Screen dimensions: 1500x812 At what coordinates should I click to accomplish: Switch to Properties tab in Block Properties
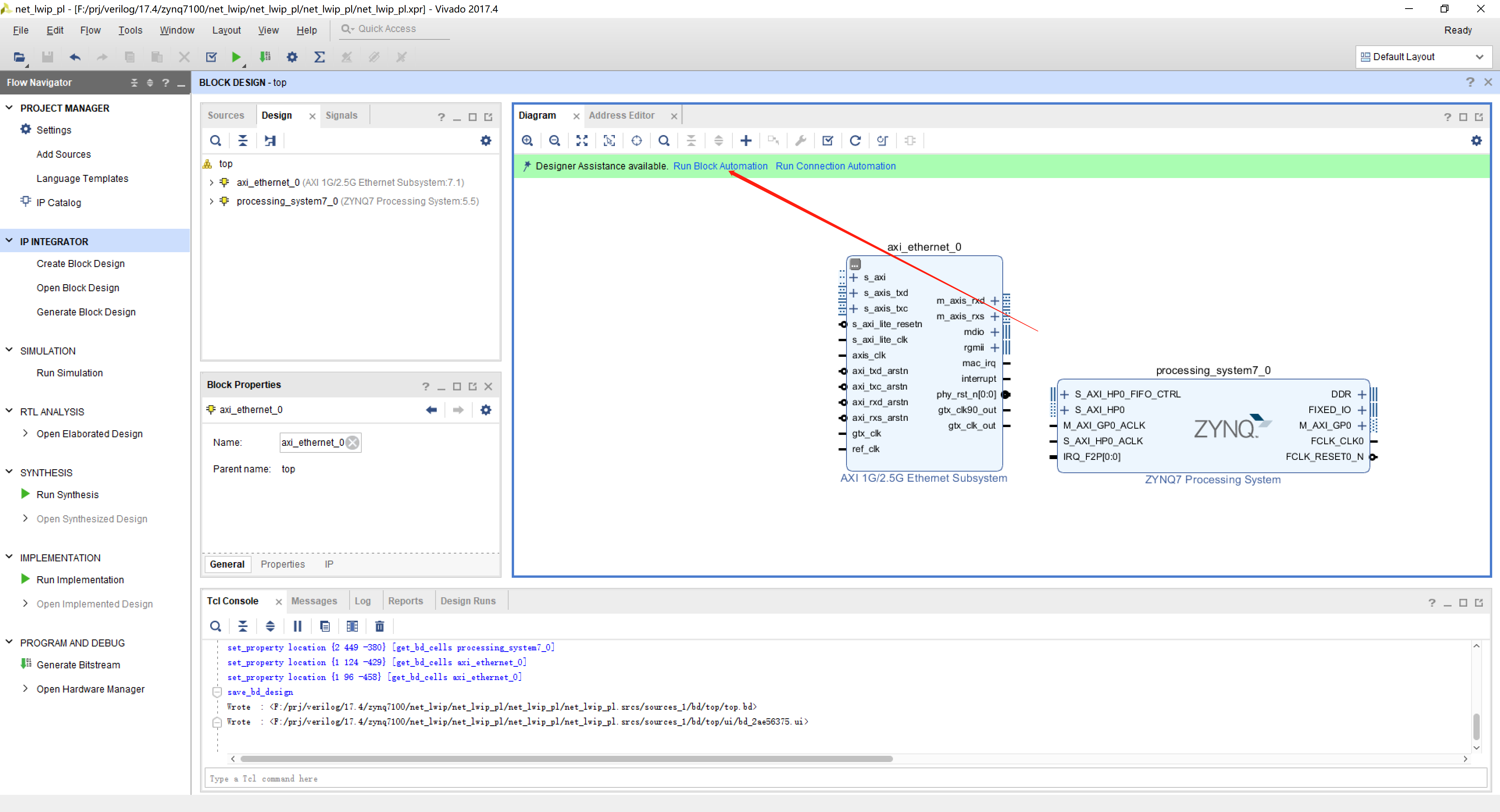[x=282, y=564]
